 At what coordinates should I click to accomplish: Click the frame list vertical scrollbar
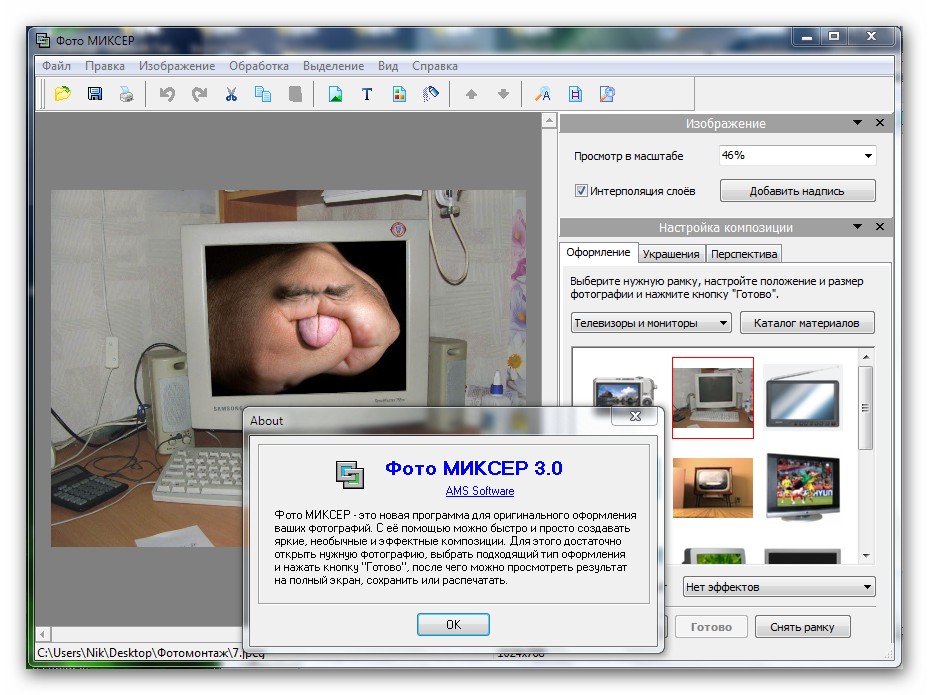click(866, 410)
